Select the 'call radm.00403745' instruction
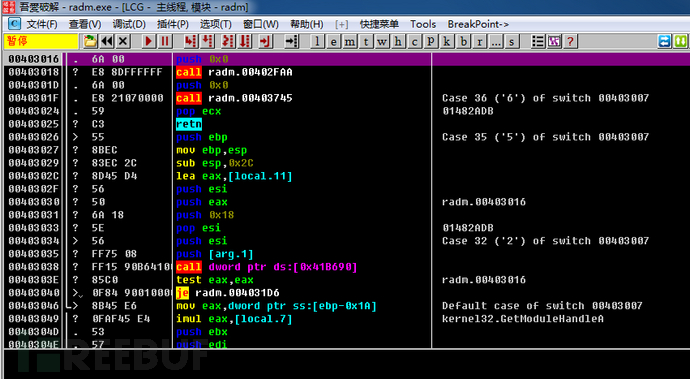 pyautogui.click(x=234, y=98)
